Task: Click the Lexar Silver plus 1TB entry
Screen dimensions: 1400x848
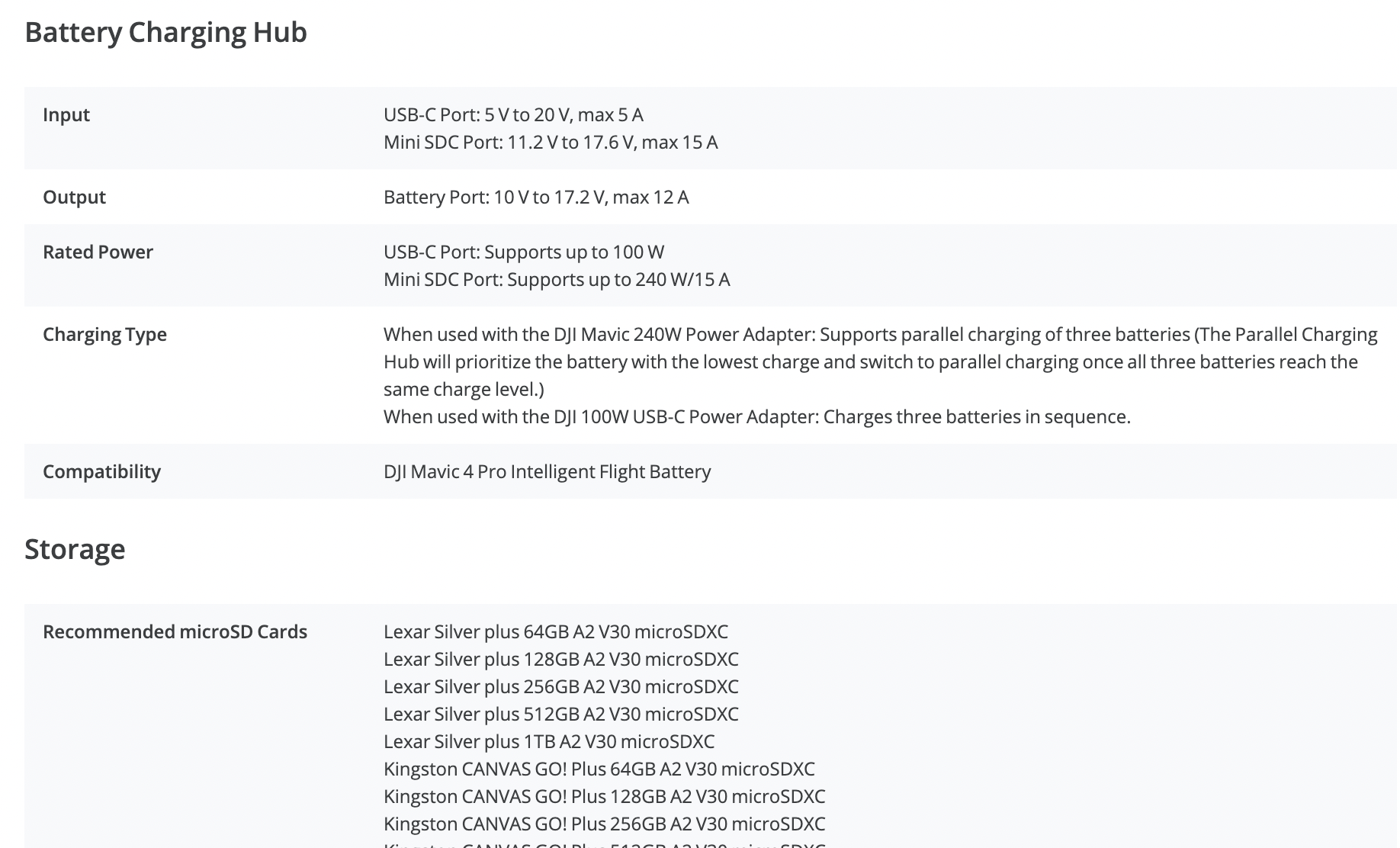Action: coord(549,741)
